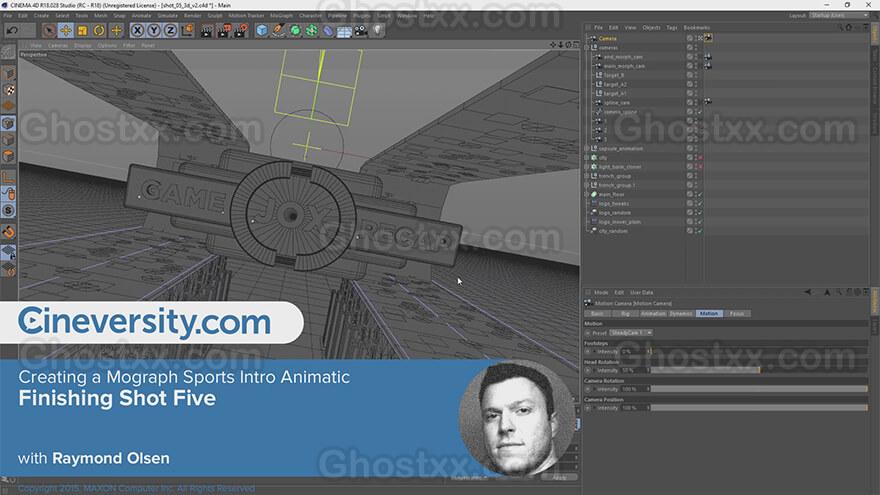Open the green generators (Subdivision Surface) palette

pos(295,30)
